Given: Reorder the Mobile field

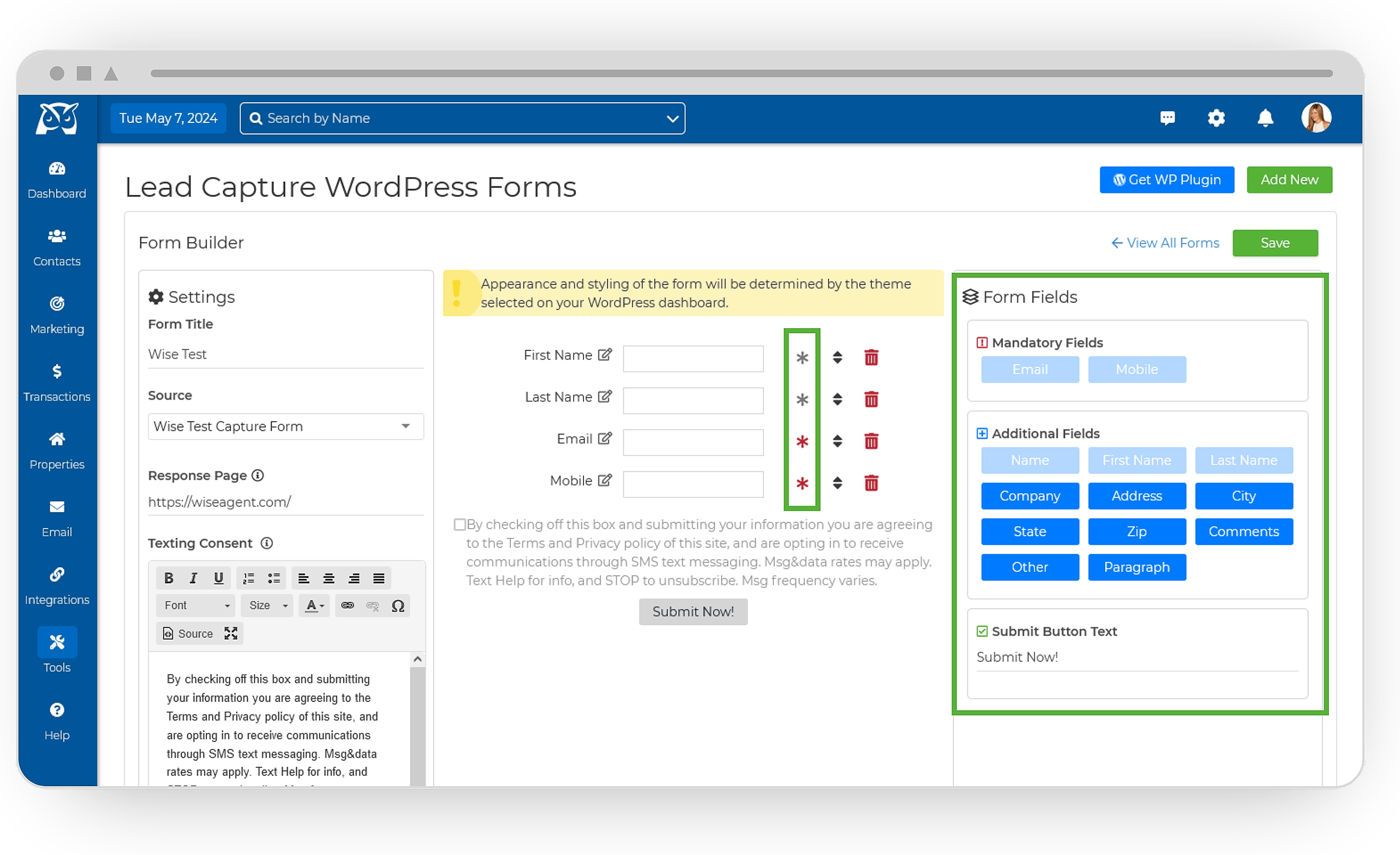Looking at the screenshot, I should pos(837,483).
